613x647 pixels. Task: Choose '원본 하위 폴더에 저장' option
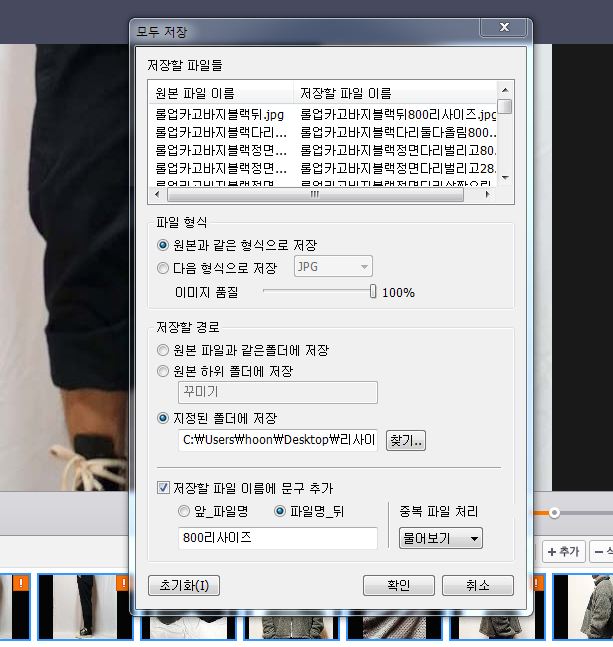163,371
